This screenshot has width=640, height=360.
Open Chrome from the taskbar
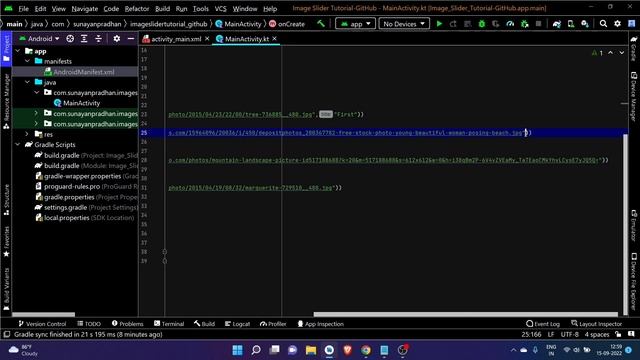coord(366,350)
